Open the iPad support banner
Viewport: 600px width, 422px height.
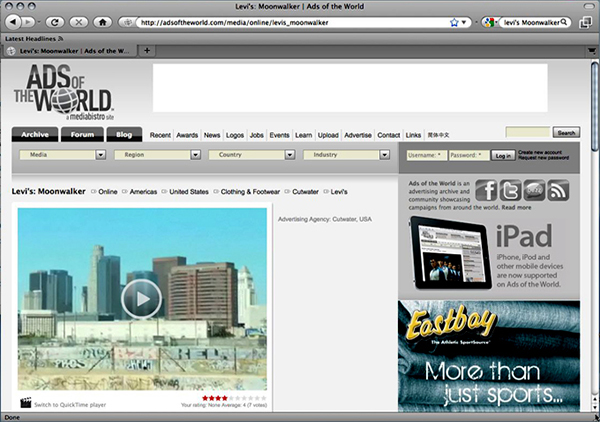pyautogui.click(x=489, y=254)
